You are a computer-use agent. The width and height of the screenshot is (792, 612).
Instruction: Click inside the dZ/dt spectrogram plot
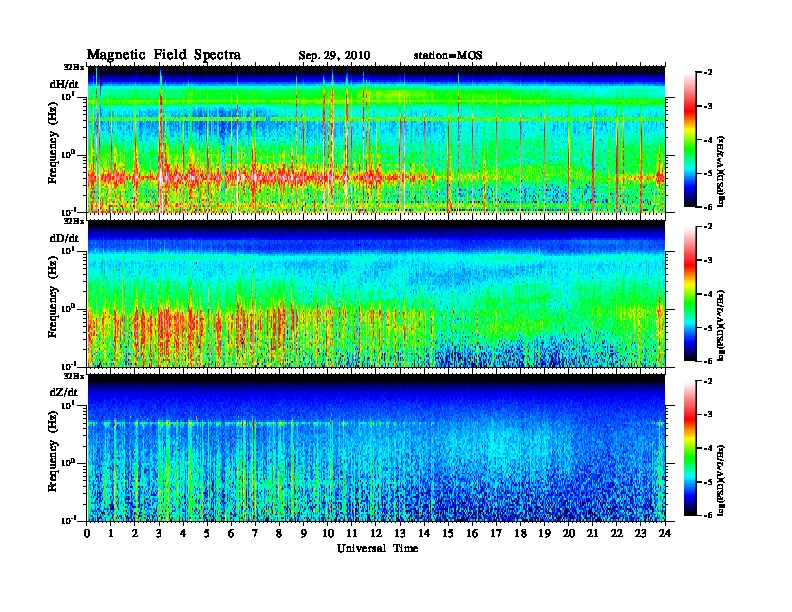376,448
